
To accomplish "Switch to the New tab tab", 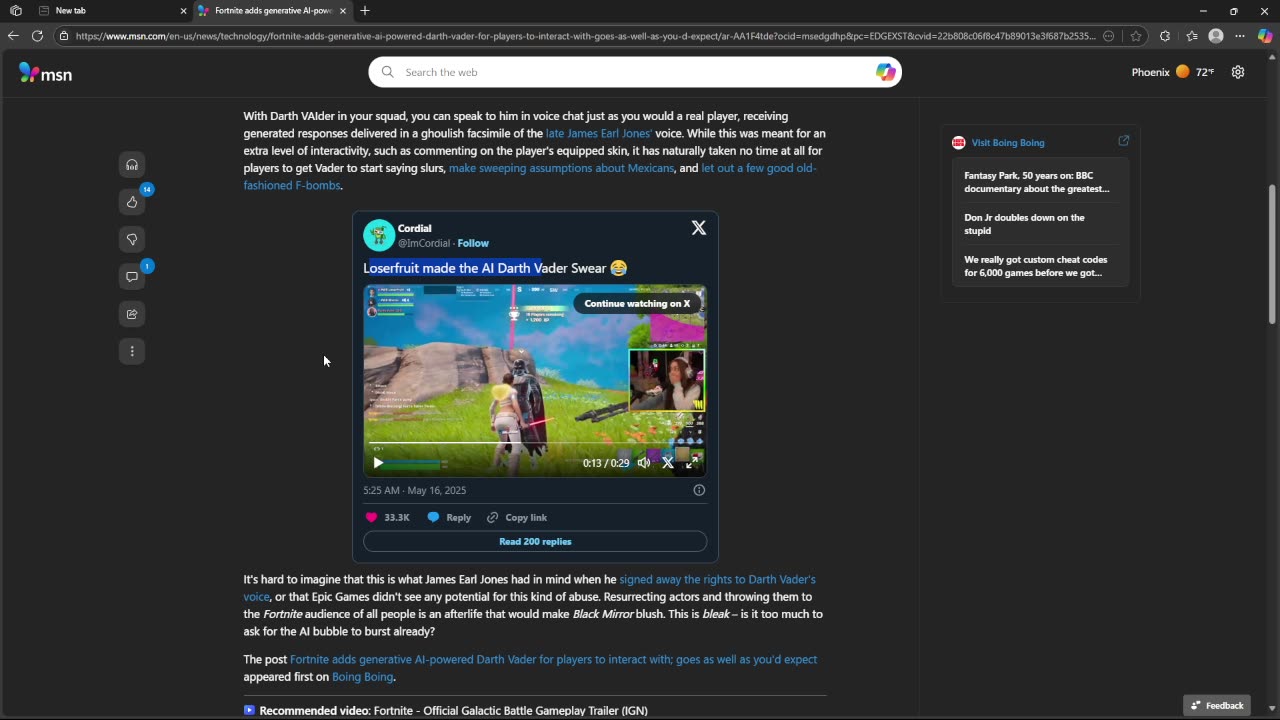I will pyautogui.click(x=110, y=10).
